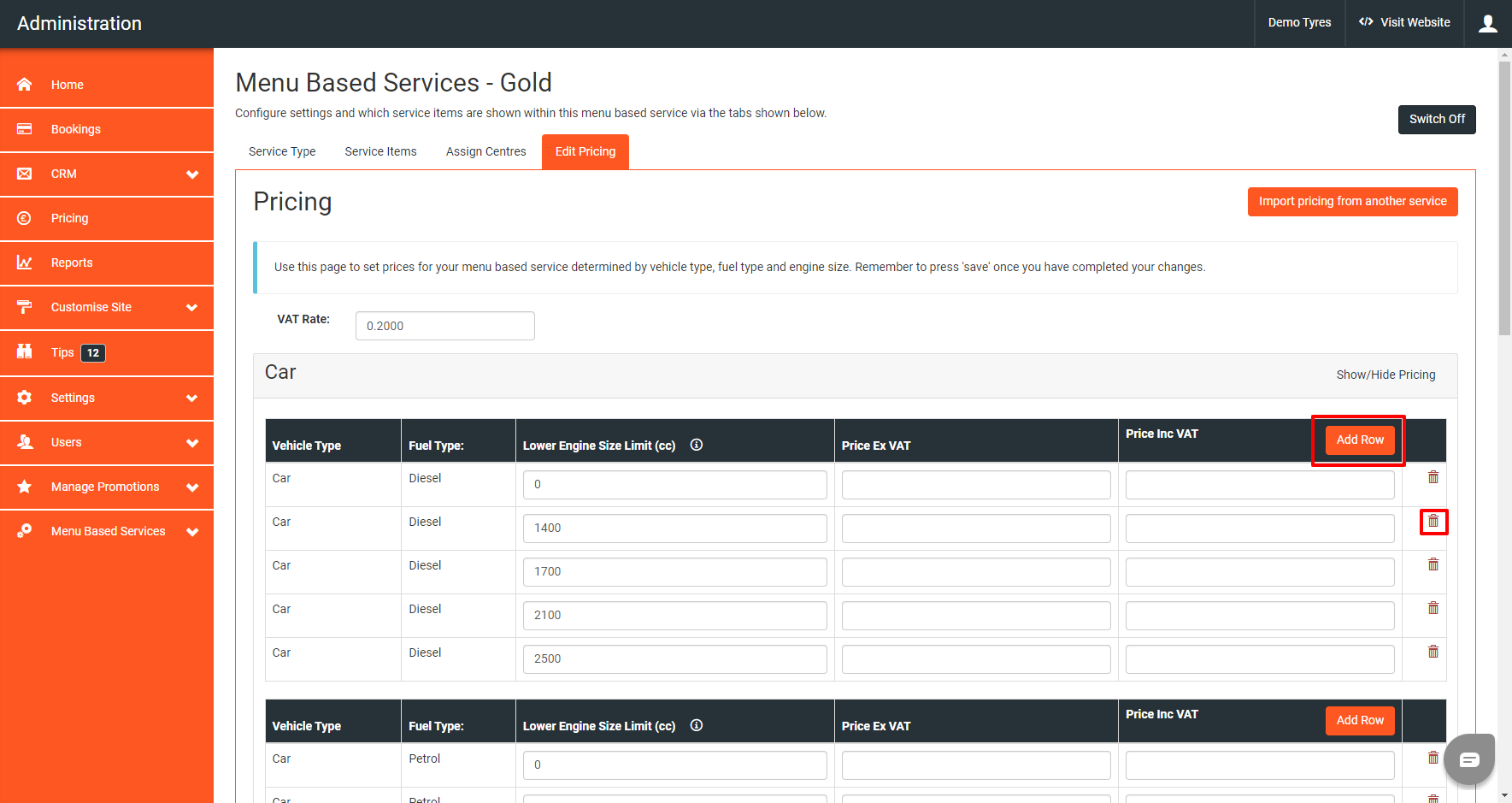Click the CRM envelope icon
This screenshot has width=1512, height=803.
coord(24,174)
